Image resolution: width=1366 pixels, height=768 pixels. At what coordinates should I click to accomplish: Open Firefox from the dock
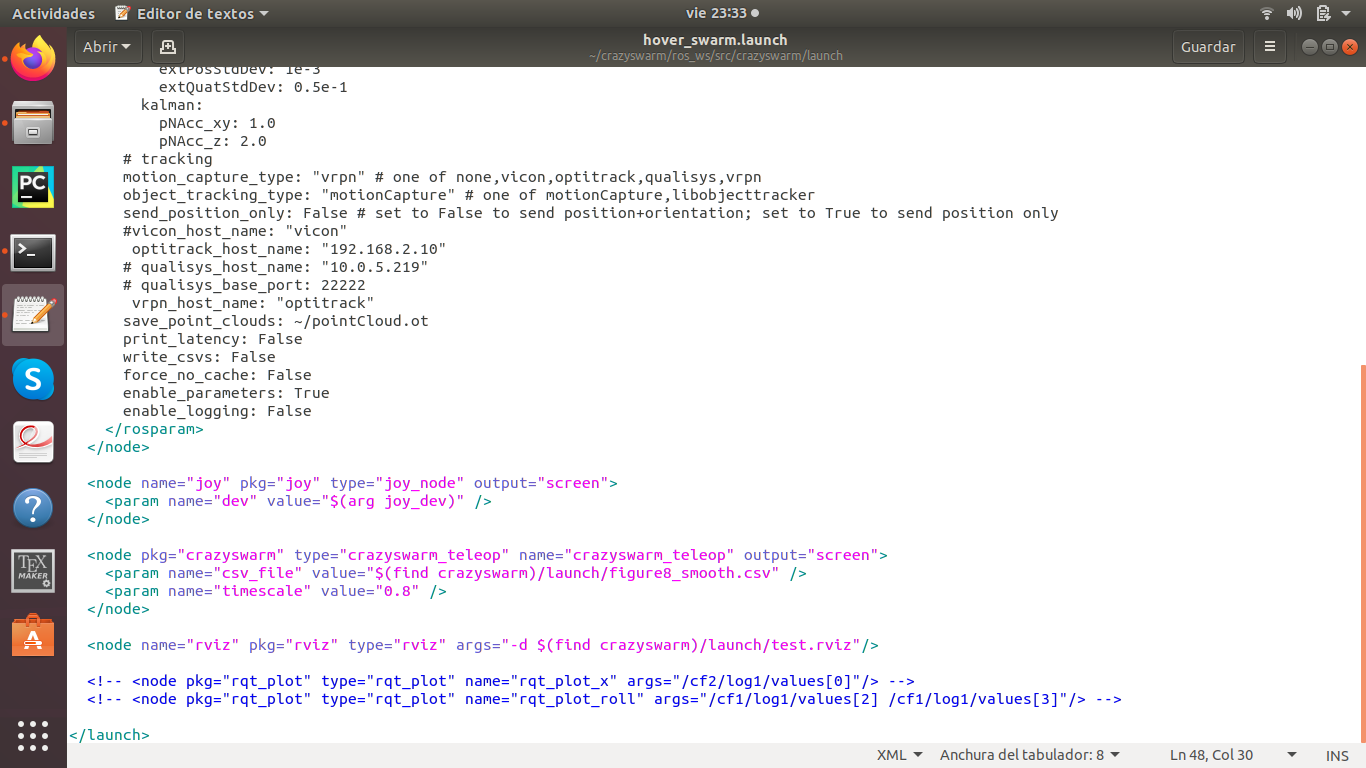pyautogui.click(x=33, y=59)
